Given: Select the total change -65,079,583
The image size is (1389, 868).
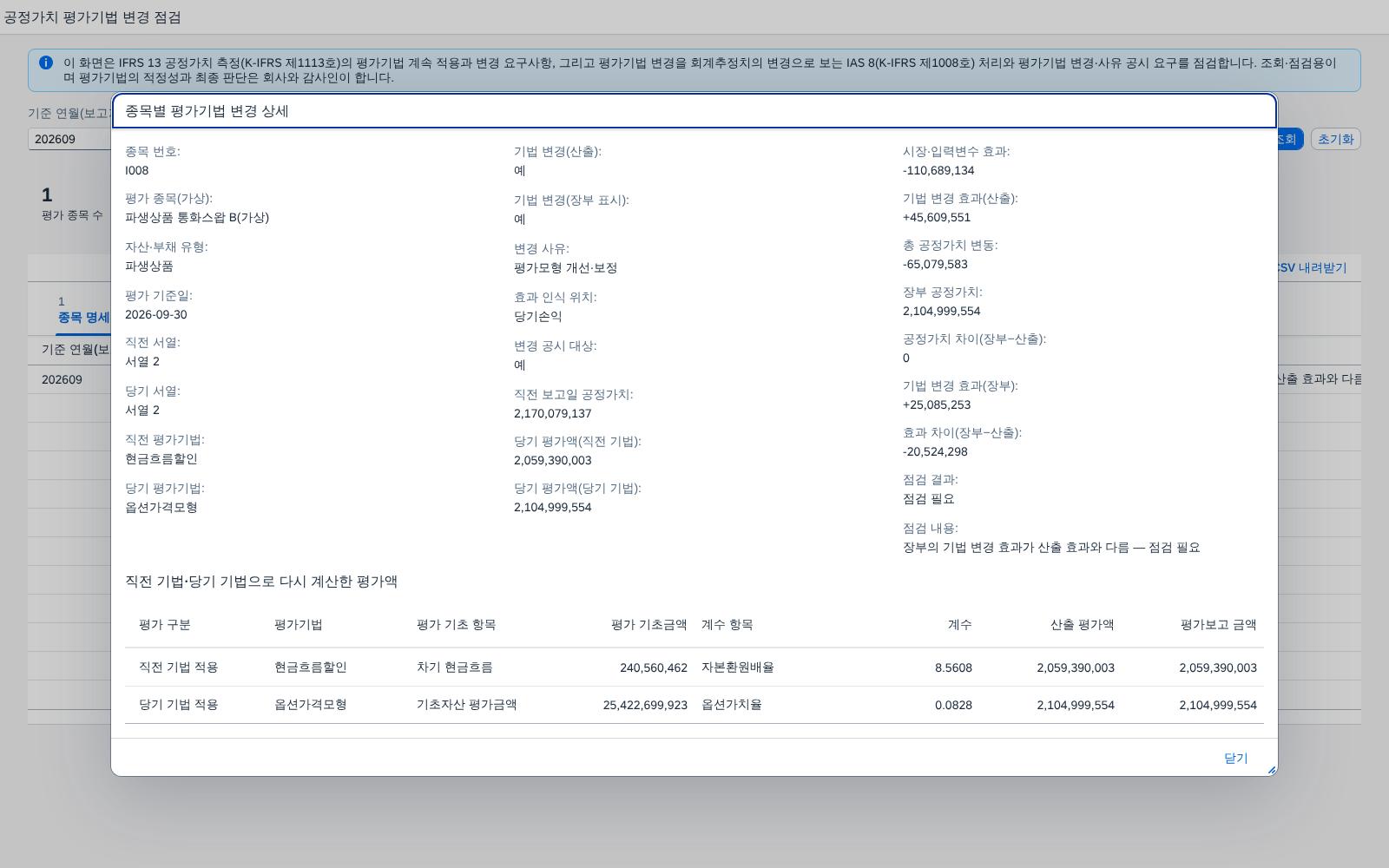Looking at the screenshot, I should point(935,264).
